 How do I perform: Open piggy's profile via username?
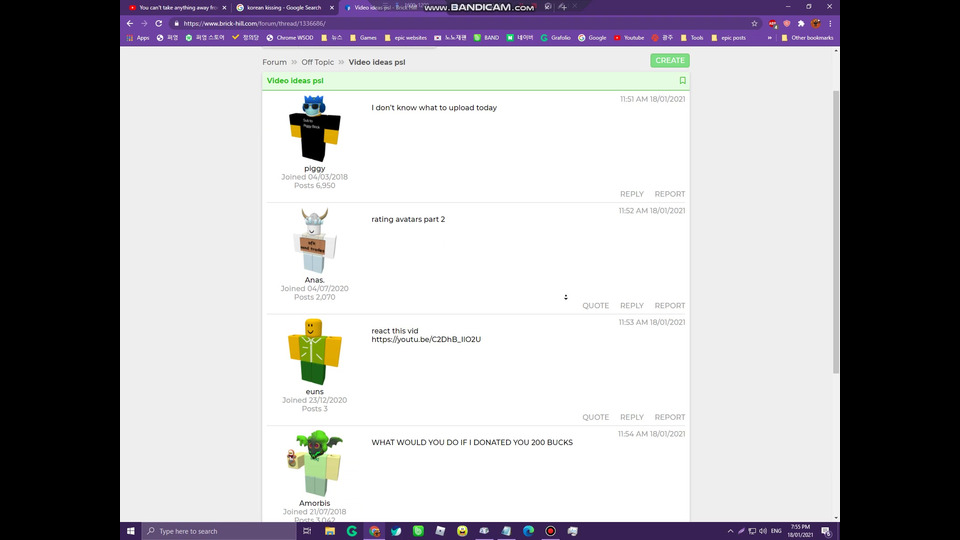[x=314, y=168]
